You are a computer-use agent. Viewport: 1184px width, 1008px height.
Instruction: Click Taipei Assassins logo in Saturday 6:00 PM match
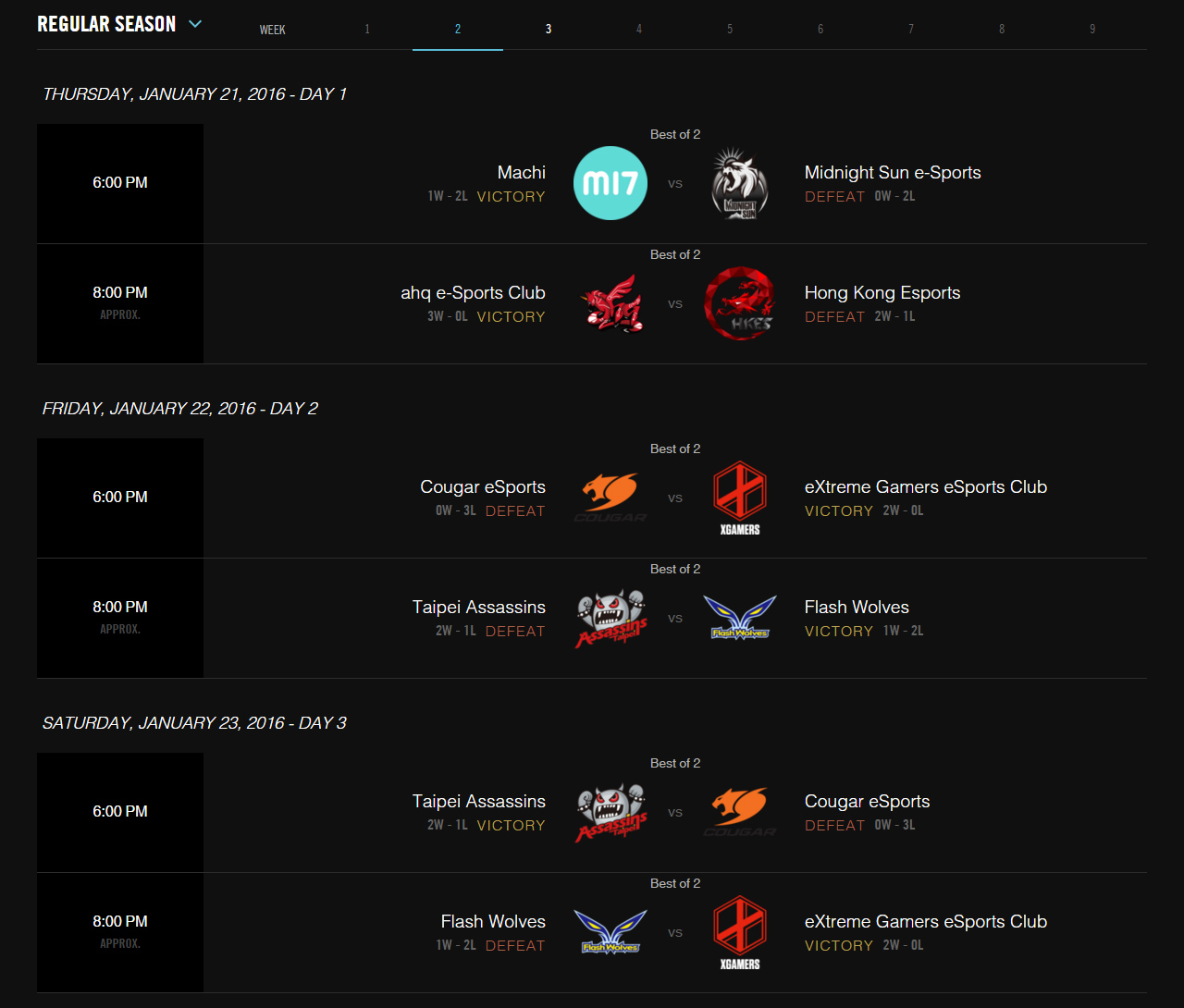pos(610,812)
